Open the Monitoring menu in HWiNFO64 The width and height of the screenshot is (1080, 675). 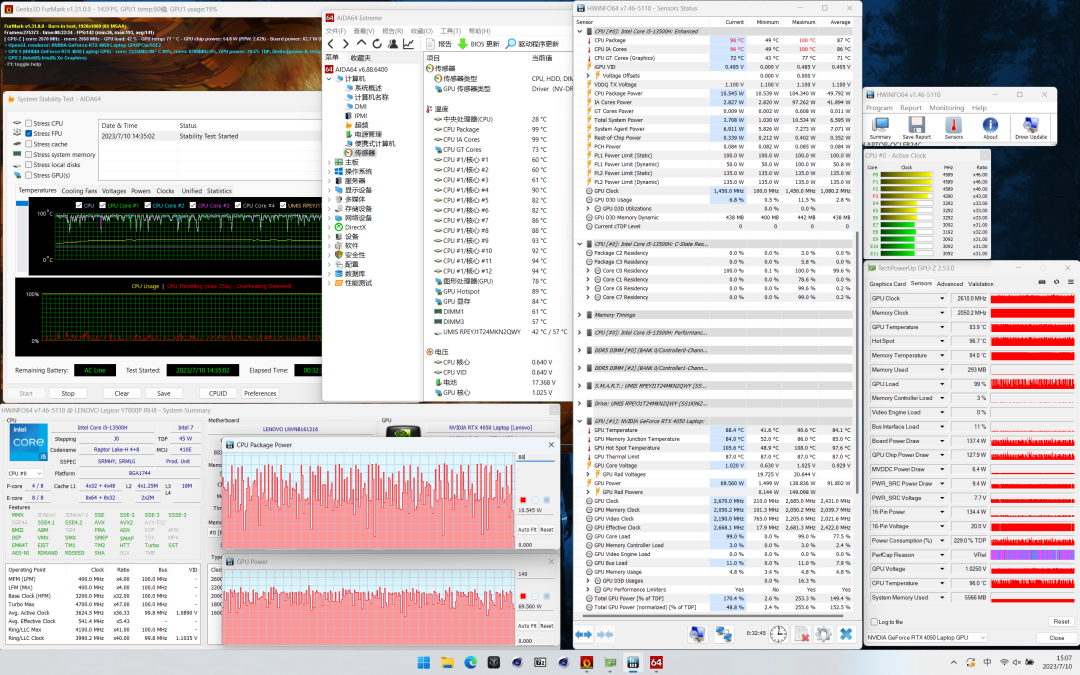946,107
